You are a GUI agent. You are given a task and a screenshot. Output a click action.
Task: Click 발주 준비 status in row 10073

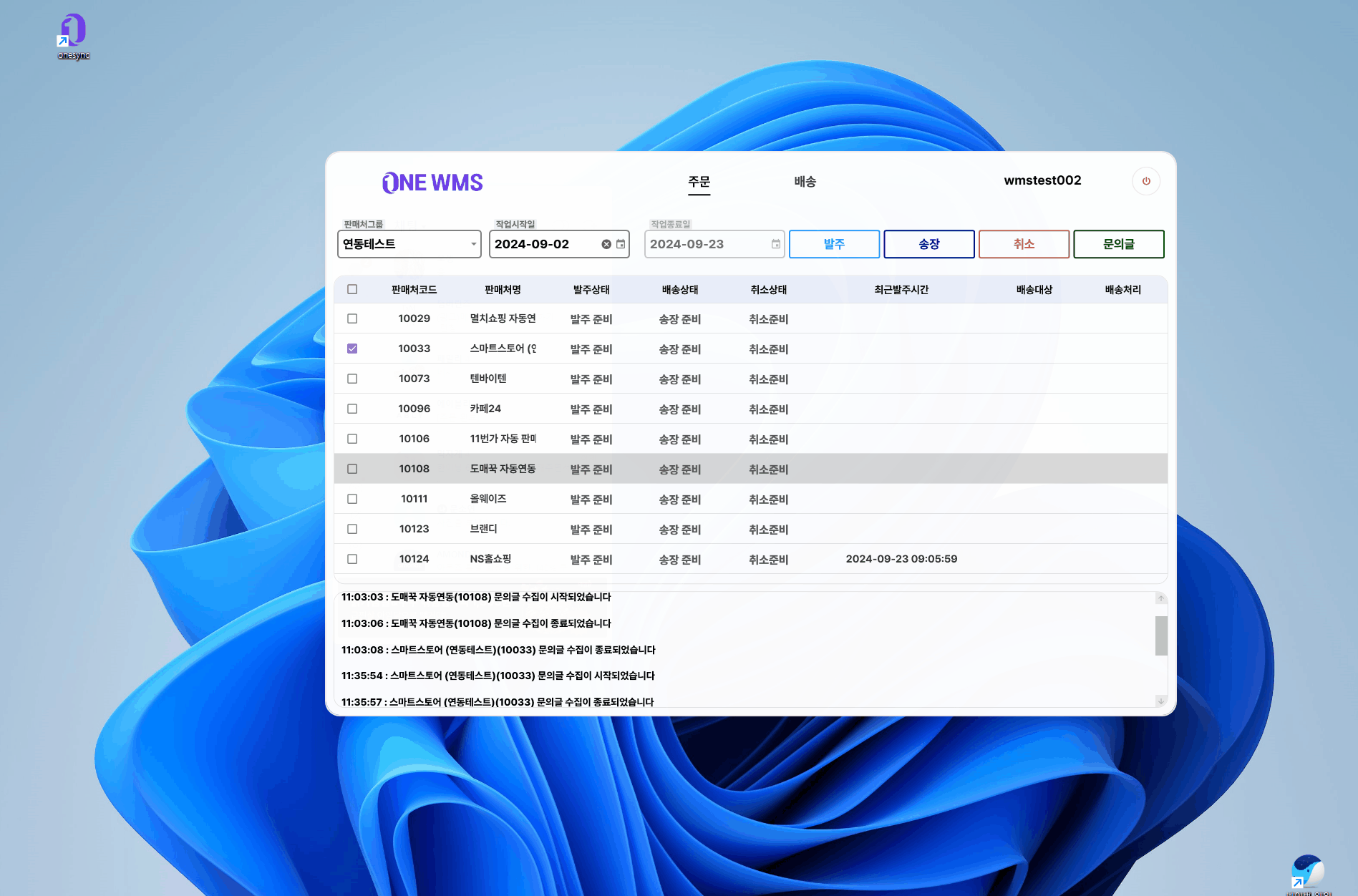[591, 379]
